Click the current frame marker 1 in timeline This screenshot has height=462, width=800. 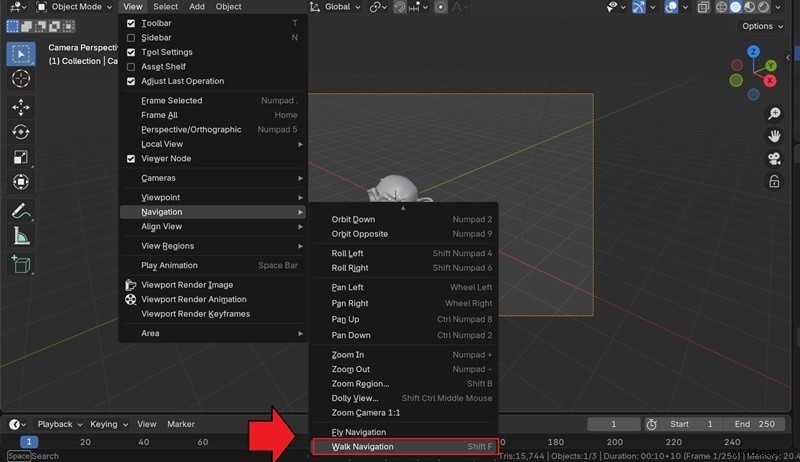coord(29,442)
